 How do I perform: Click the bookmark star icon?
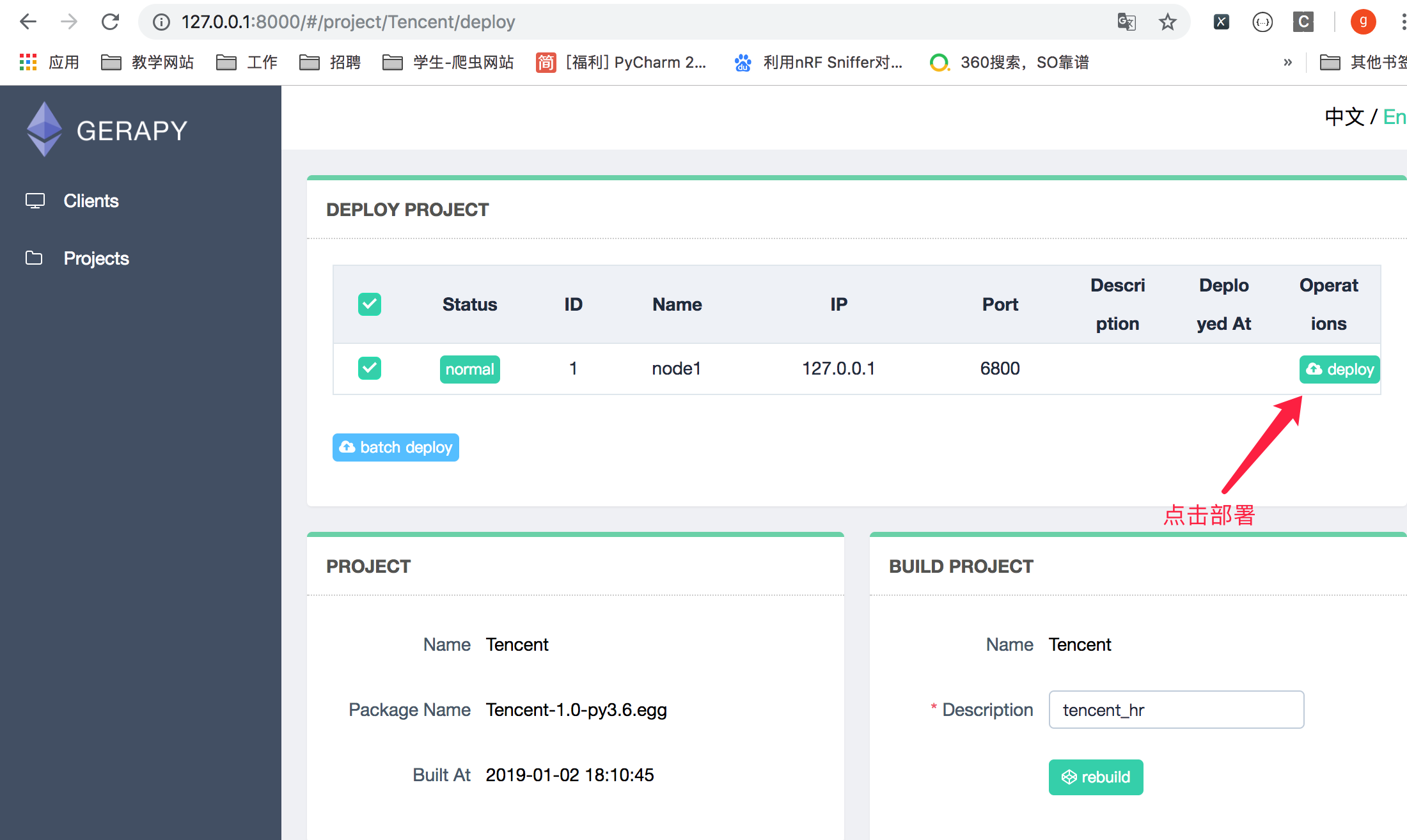(1167, 22)
